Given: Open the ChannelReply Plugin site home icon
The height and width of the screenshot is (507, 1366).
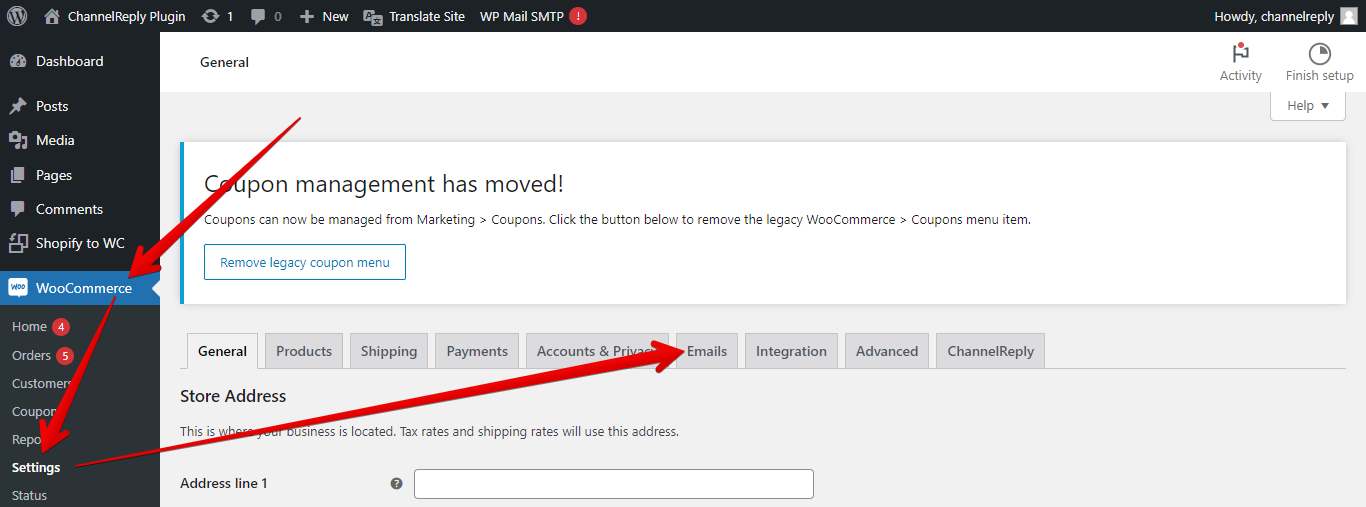Looking at the screenshot, I should [53, 16].
